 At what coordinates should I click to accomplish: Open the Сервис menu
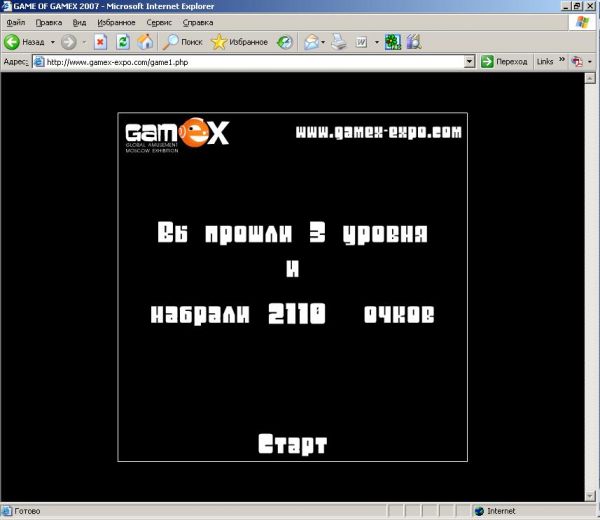[x=158, y=22]
